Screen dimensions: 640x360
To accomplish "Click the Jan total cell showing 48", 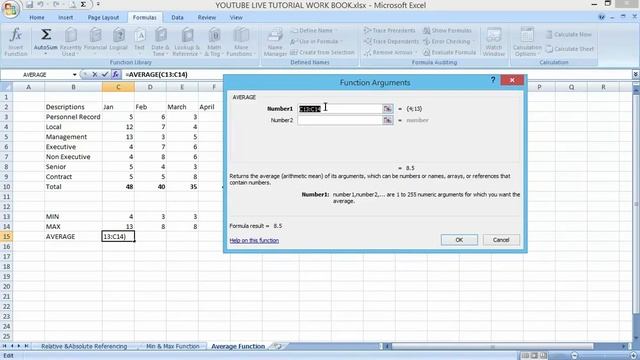I will [x=118, y=187].
